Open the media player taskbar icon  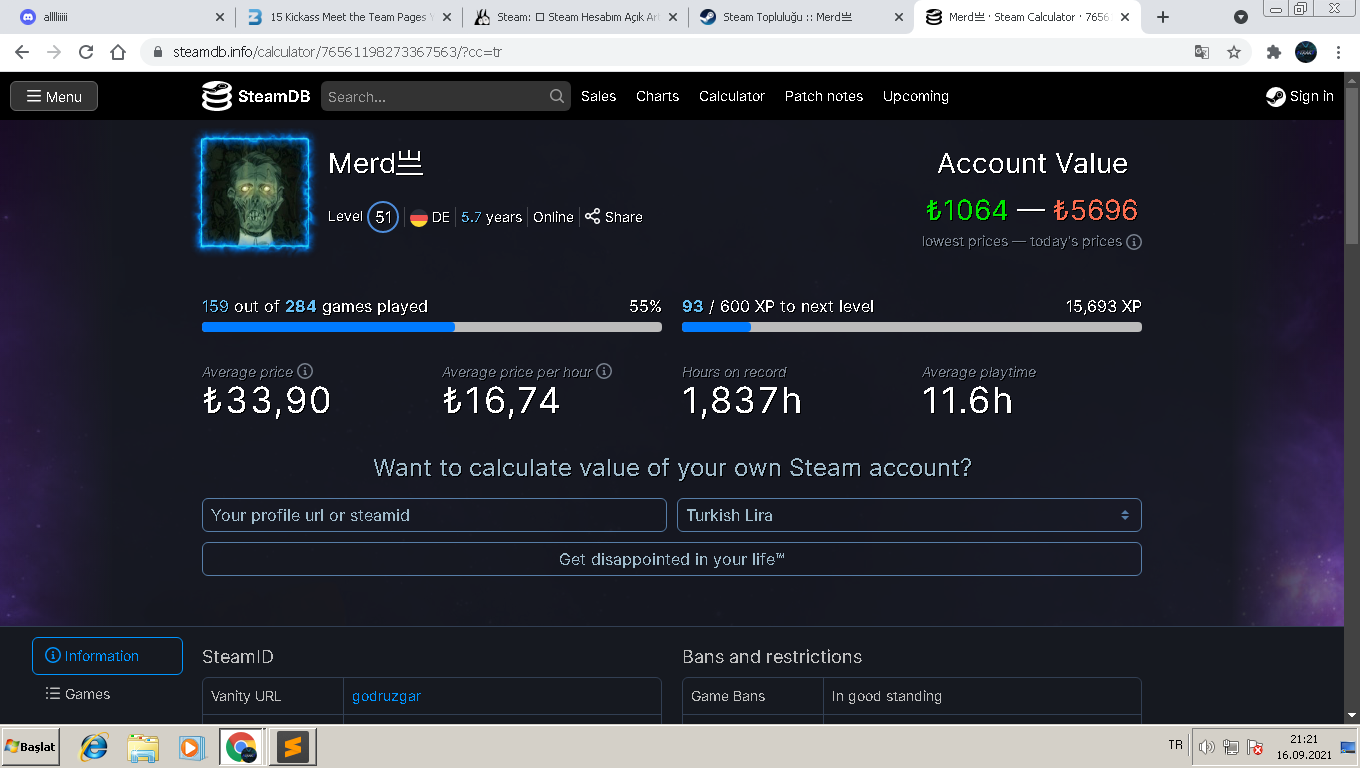pos(191,747)
